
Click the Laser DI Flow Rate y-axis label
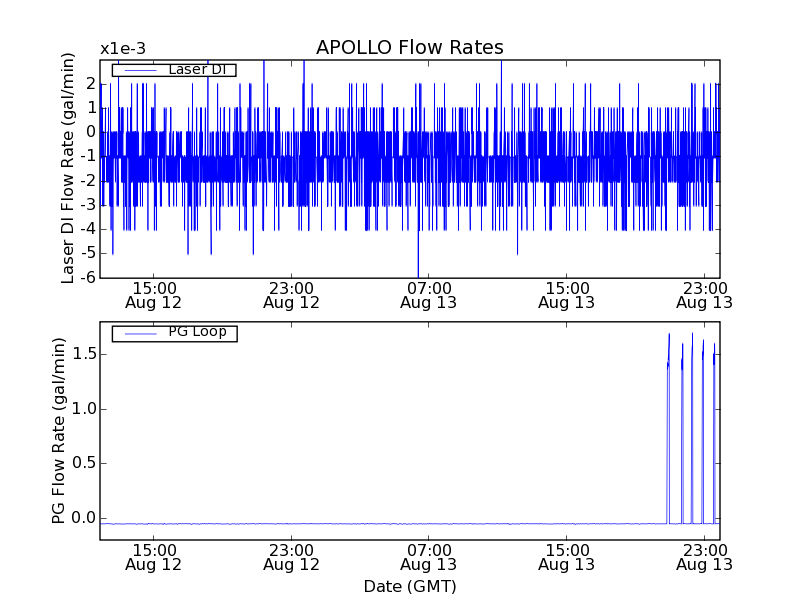point(68,169)
